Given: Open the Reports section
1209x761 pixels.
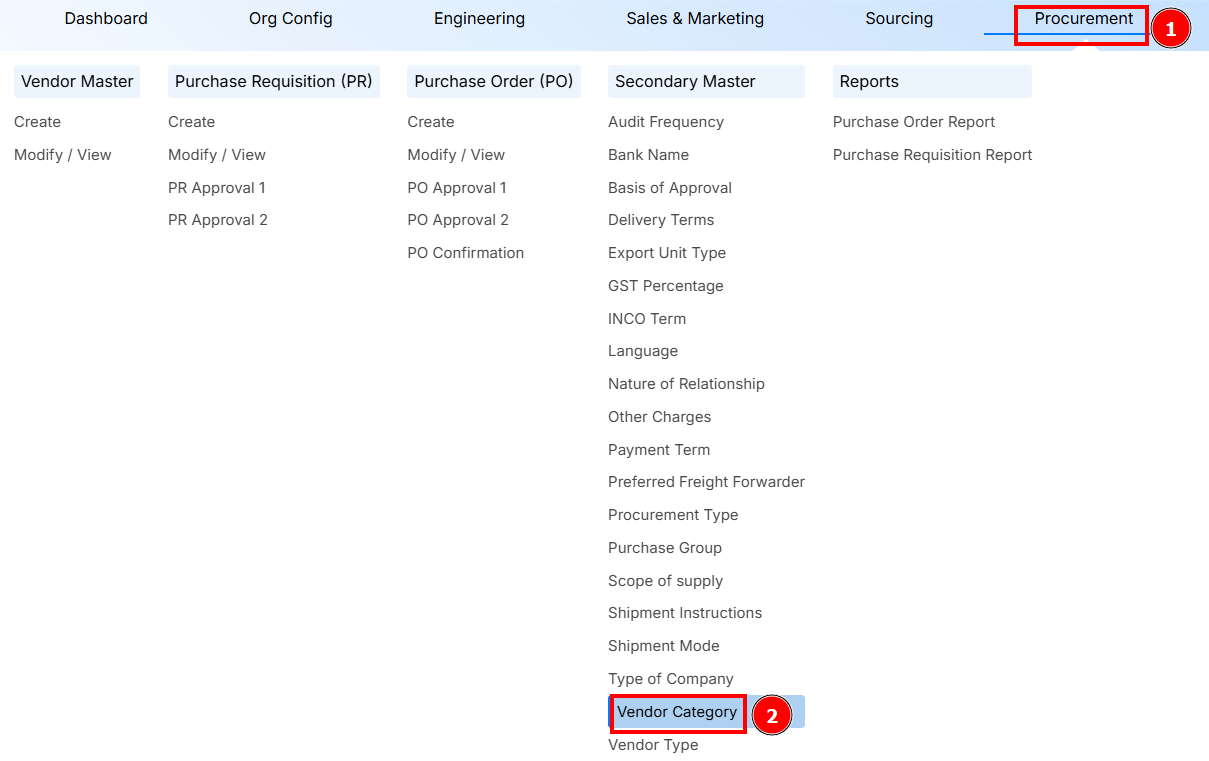Looking at the screenshot, I should pyautogui.click(x=866, y=81).
